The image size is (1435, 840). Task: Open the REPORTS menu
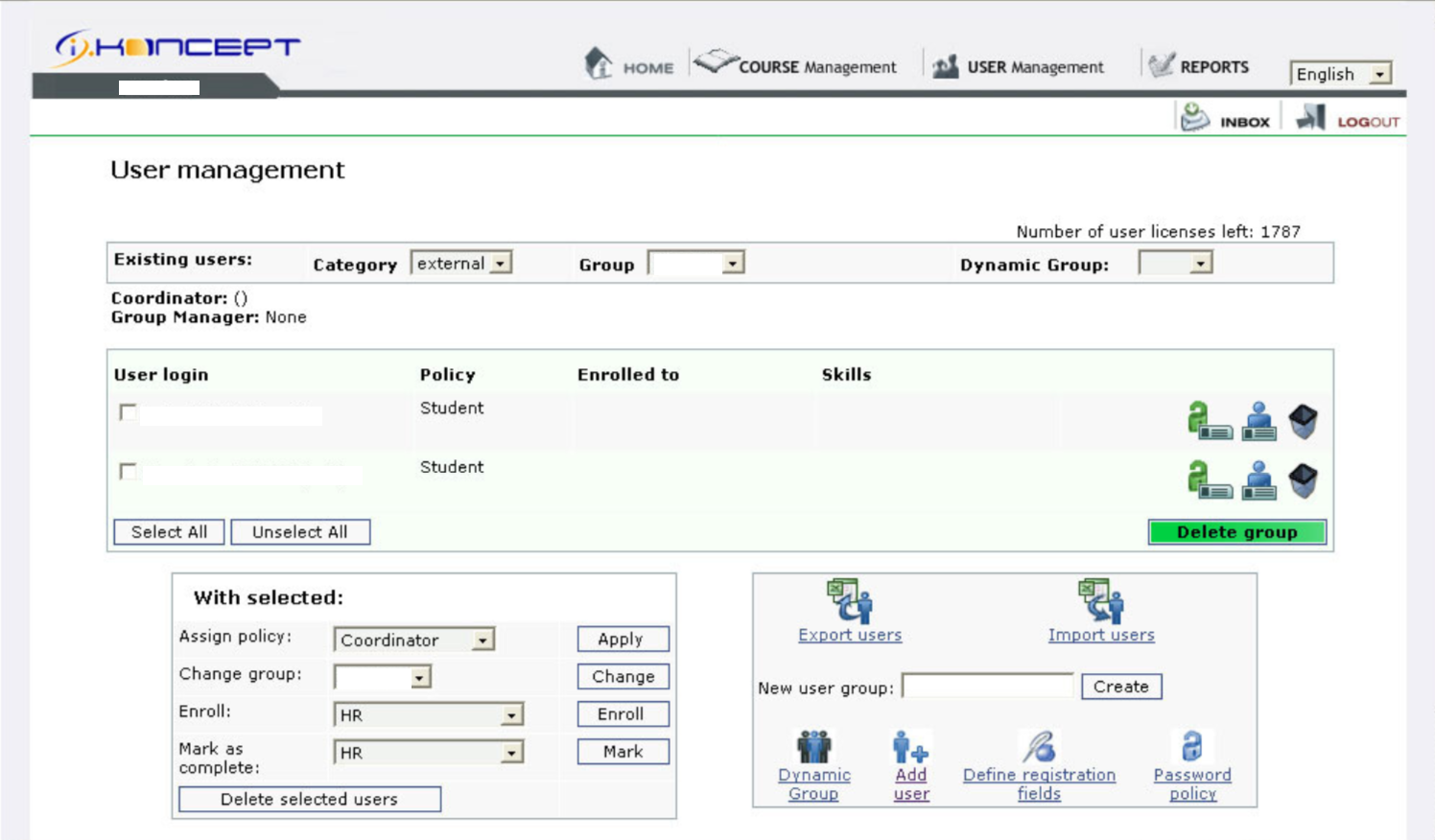[x=1199, y=66]
